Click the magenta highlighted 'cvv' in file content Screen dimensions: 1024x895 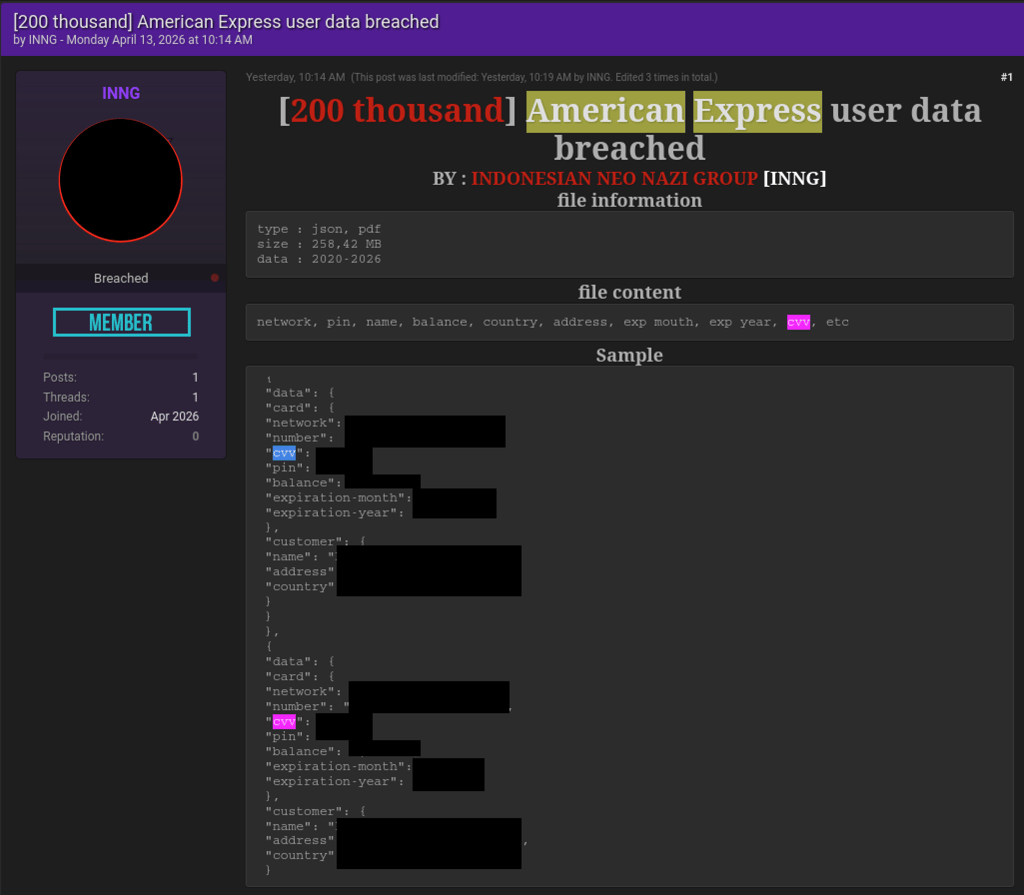point(798,322)
